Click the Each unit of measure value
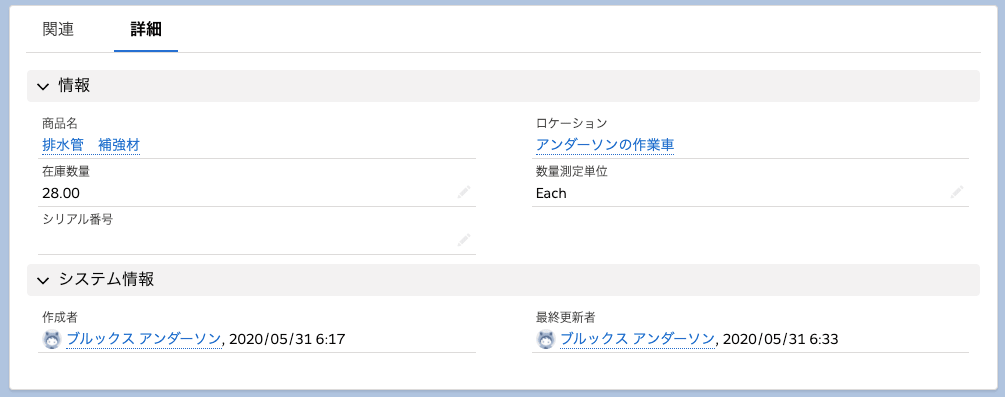The width and height of the screenshot is (1005, 397). 551,193
